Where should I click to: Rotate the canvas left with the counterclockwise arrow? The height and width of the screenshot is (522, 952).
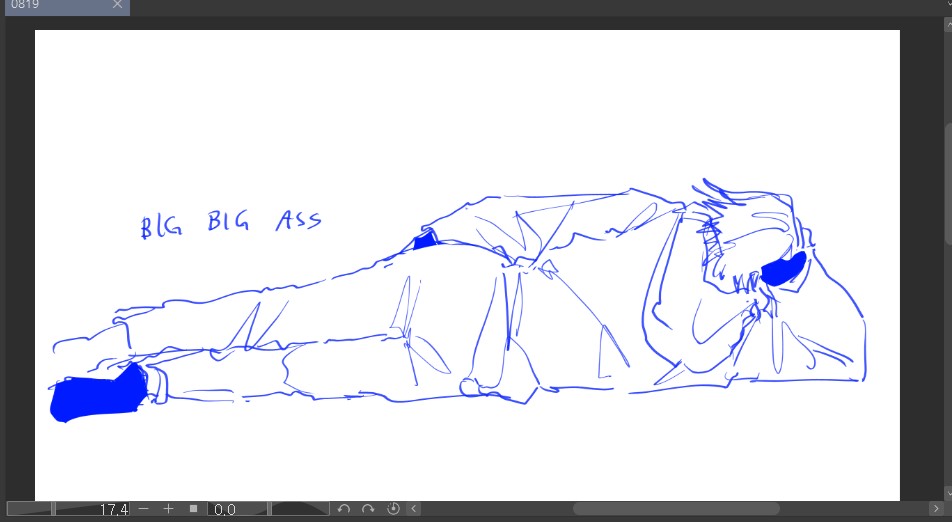click(x=344, y=509)
